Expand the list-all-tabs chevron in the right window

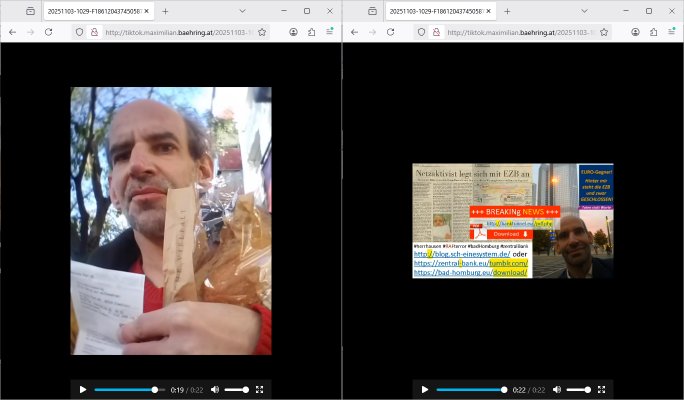(584, 11)
